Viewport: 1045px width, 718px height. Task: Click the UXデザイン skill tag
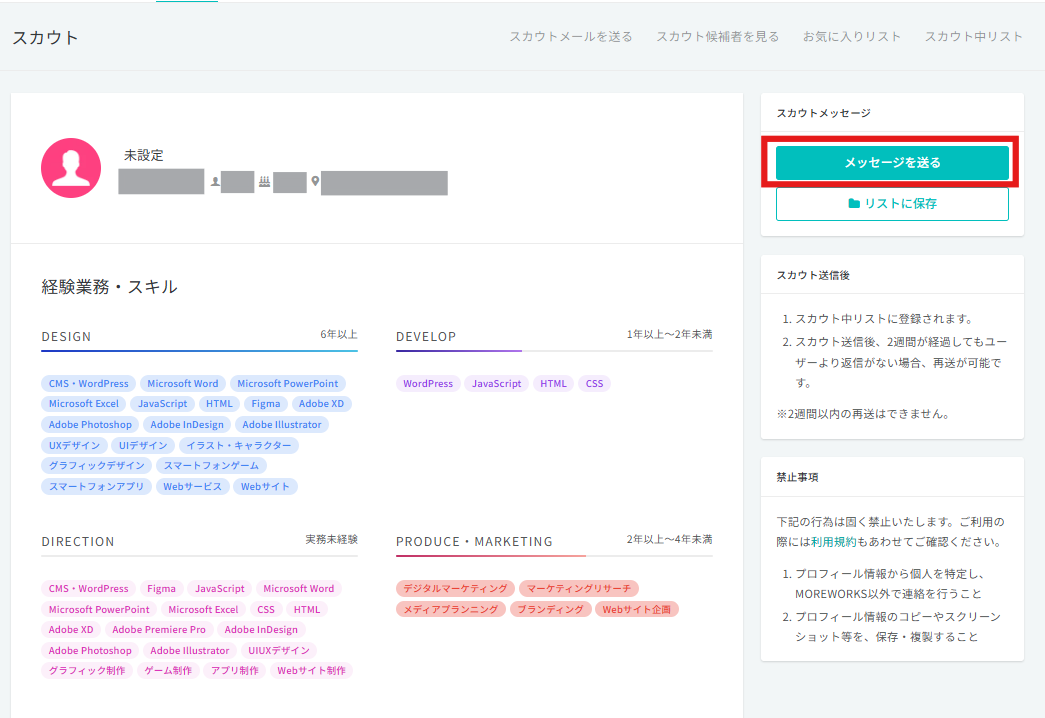coord(74,445)
